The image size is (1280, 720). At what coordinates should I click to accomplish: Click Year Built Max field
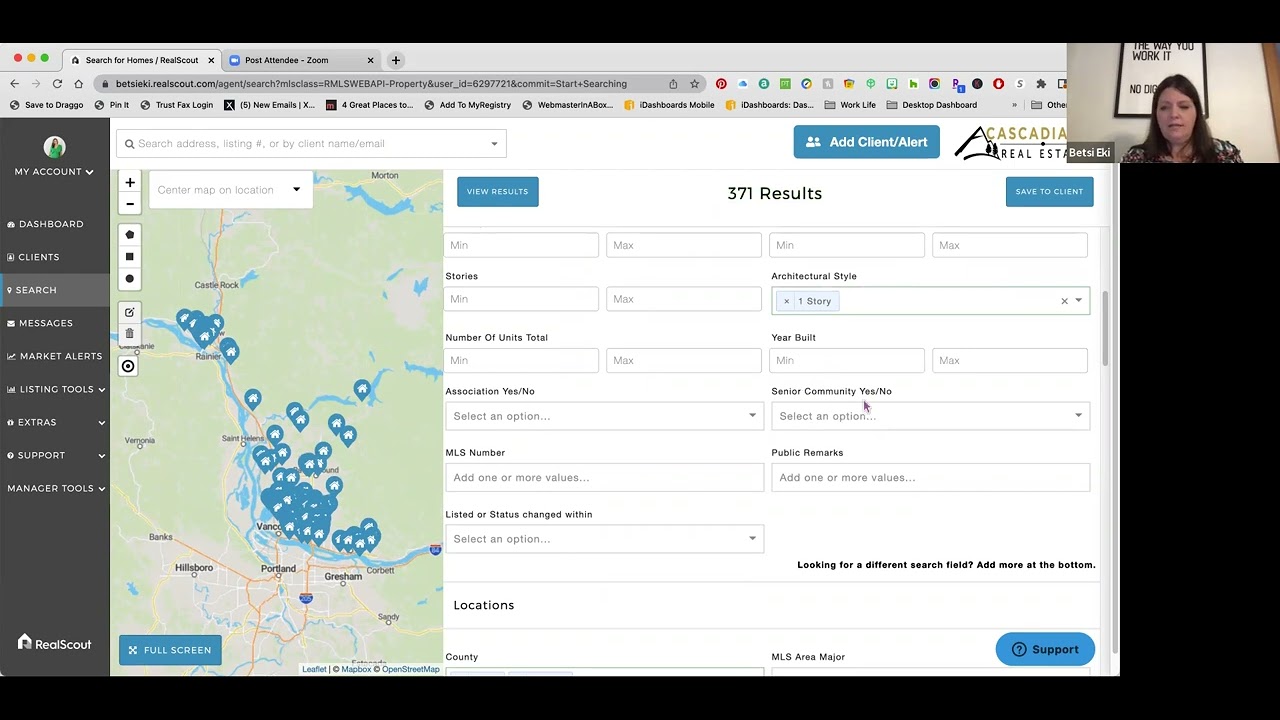(1010, 360)
